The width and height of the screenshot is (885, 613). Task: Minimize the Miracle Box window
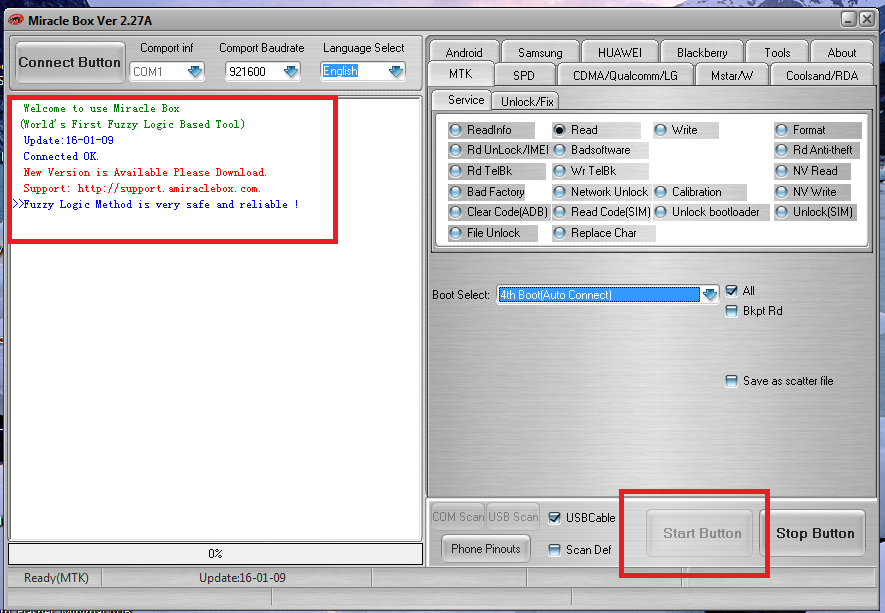[x=848, y=19]
